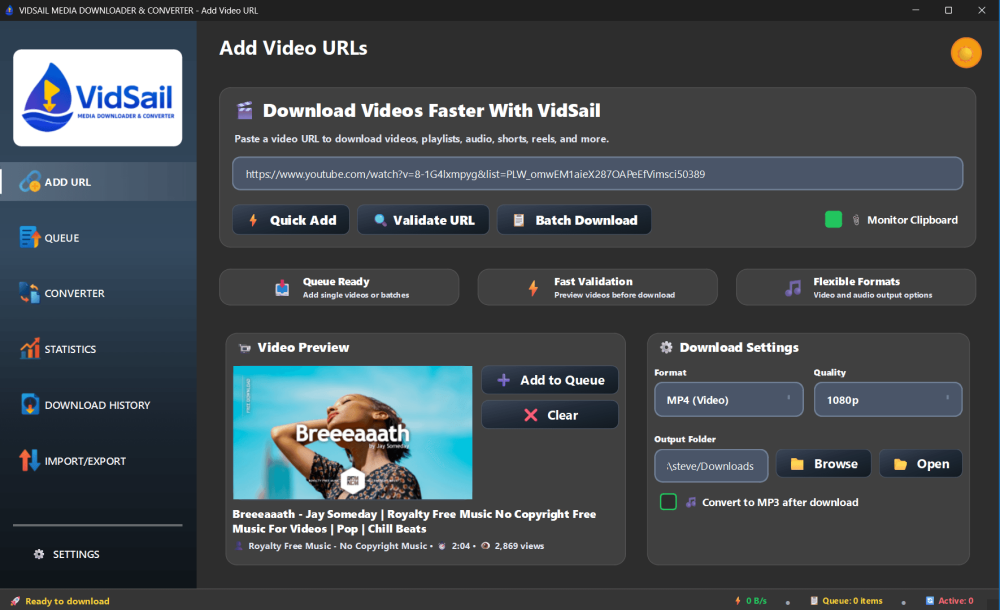This screenshot has height=610, width=1000.
Task: Click the camera icon beside Video Preview
Action: click(x=244, y=348)
